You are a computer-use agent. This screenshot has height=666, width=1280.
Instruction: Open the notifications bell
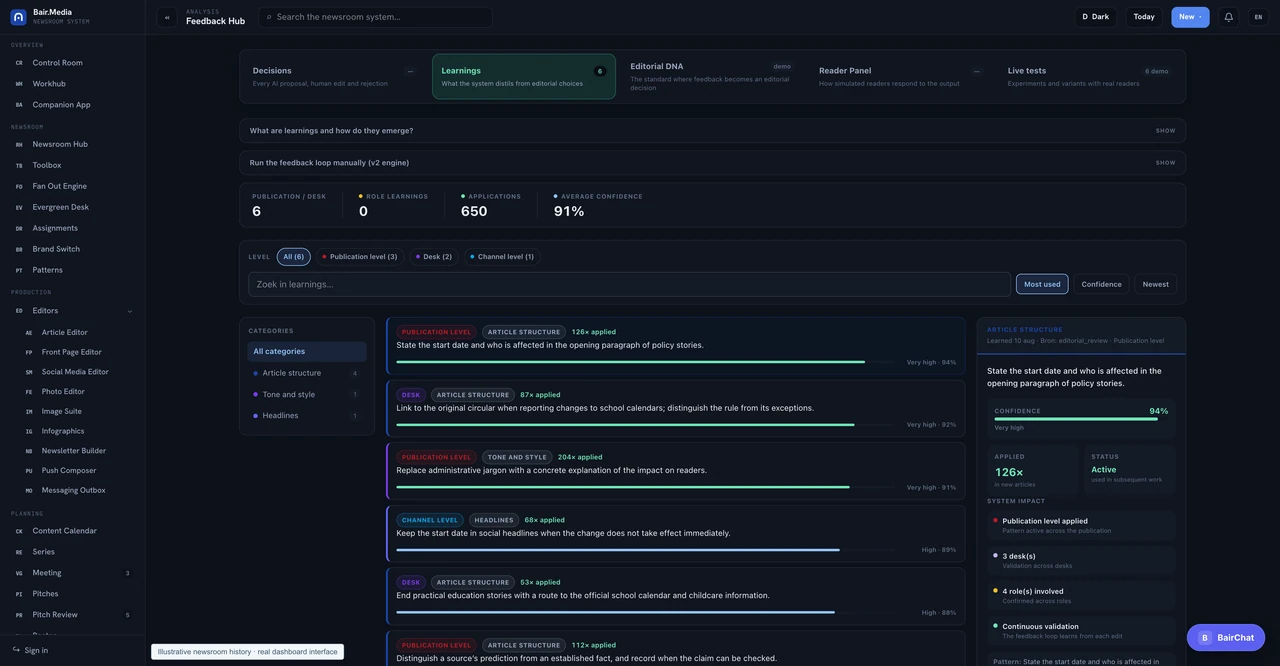pos(1229,17)
